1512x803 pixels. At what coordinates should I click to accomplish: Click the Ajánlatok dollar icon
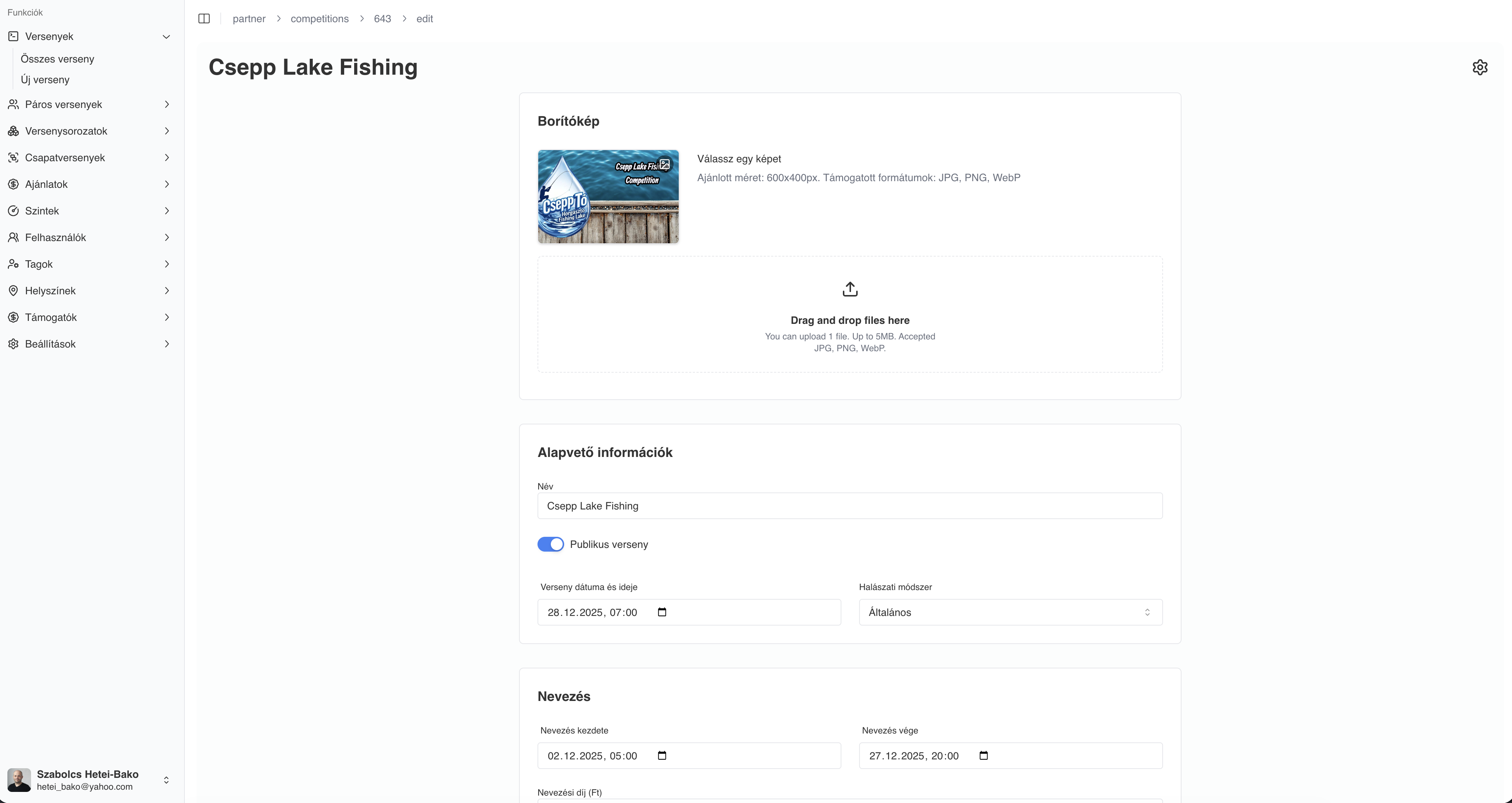tap(13, 184)
